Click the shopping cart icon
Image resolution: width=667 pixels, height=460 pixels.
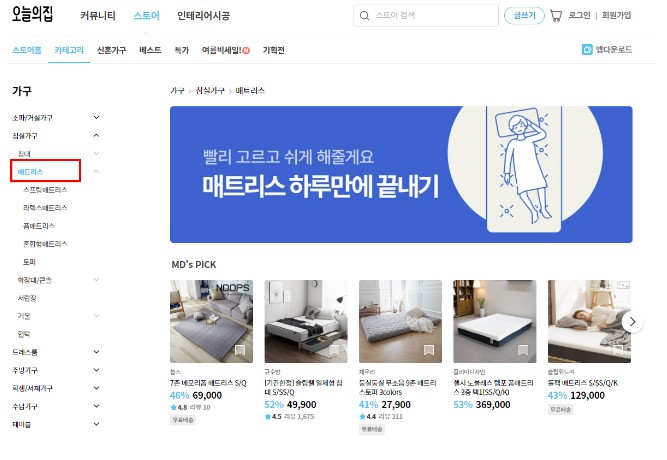click(556, 16)
